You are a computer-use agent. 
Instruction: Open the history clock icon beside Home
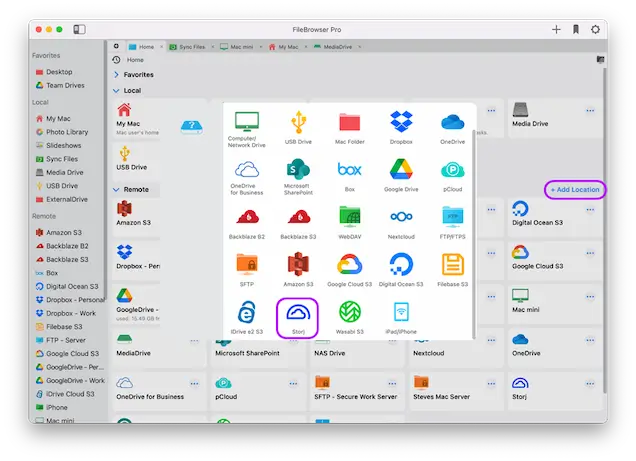[x=116, y=60]
